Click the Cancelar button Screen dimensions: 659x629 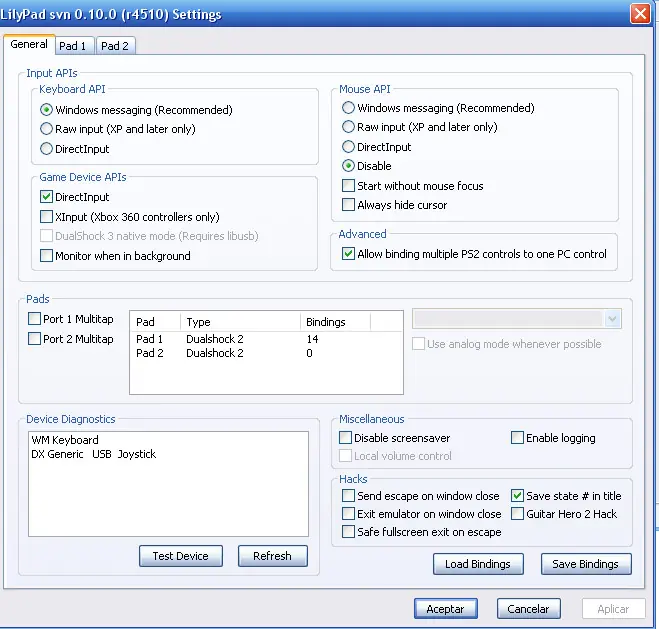(x=529, y=609)
